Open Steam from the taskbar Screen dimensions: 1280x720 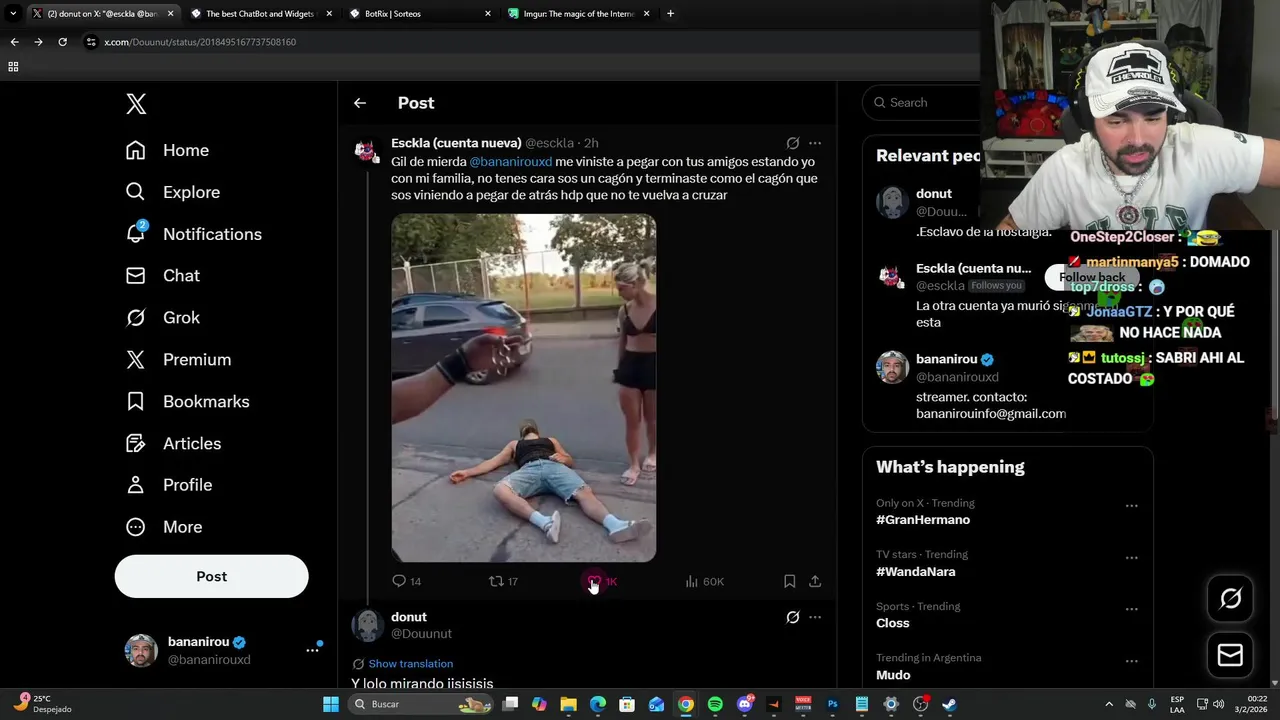(949, 704)
